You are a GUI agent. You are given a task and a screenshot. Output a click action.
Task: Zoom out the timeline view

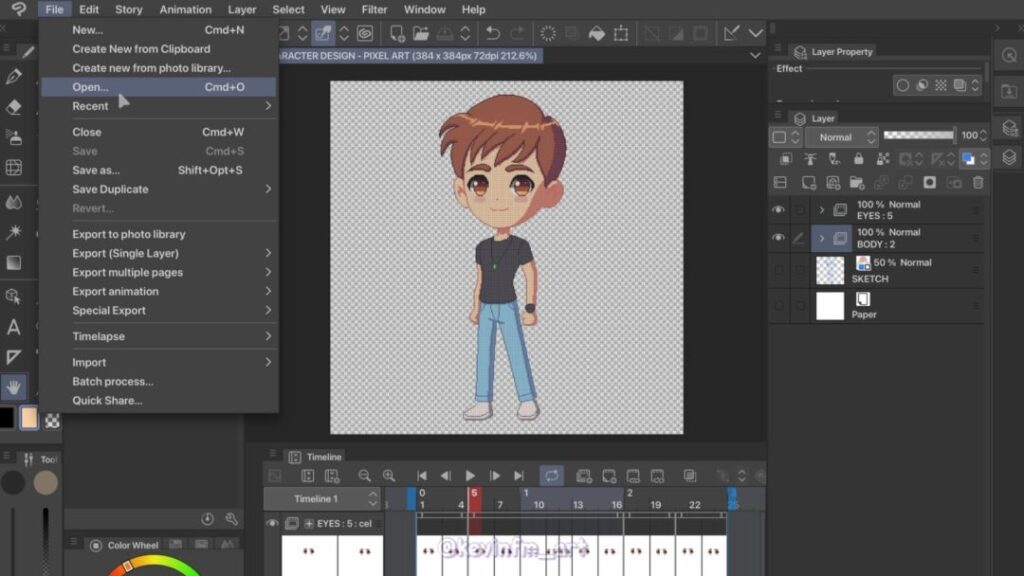pyautogui.click(x=364, y=476)
